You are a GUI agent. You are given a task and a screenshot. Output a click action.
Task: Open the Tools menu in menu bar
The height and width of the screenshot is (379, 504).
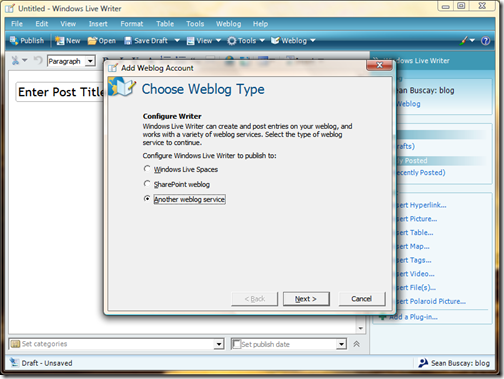click(x=195, y=24)
